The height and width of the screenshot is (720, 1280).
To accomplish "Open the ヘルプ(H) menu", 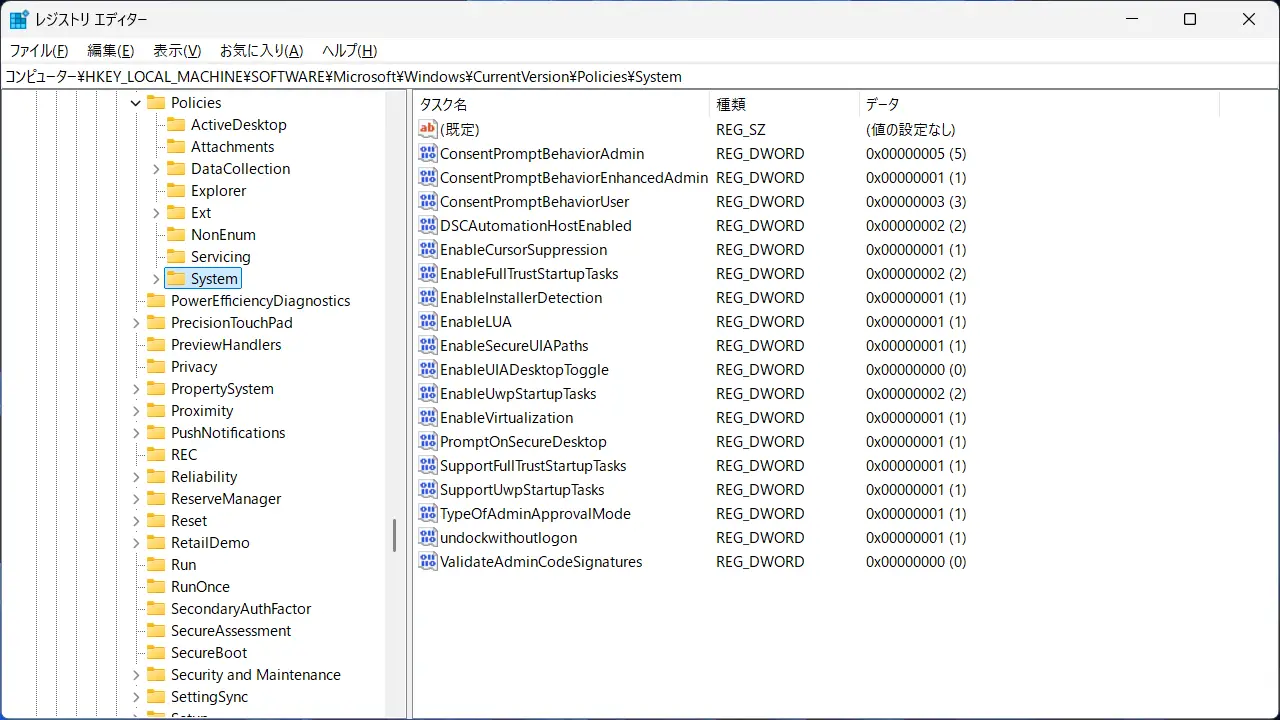I will pos(350,51).
